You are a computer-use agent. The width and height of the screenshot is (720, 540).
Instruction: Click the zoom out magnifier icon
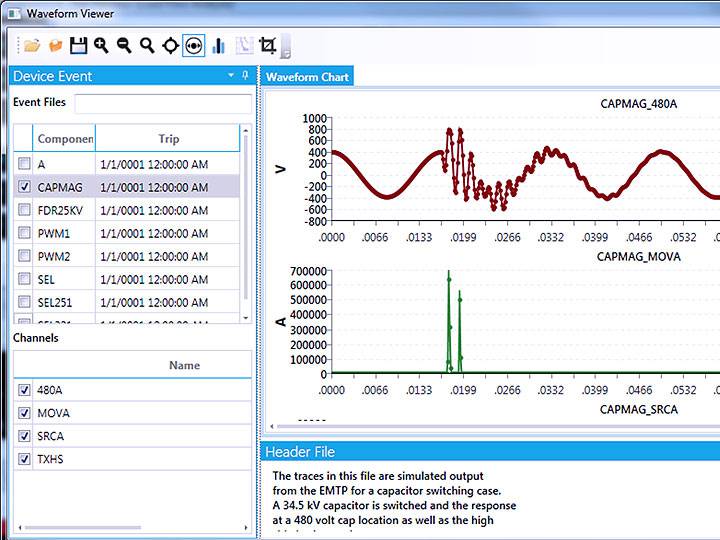pyautogui.click(x=124, y=45)
